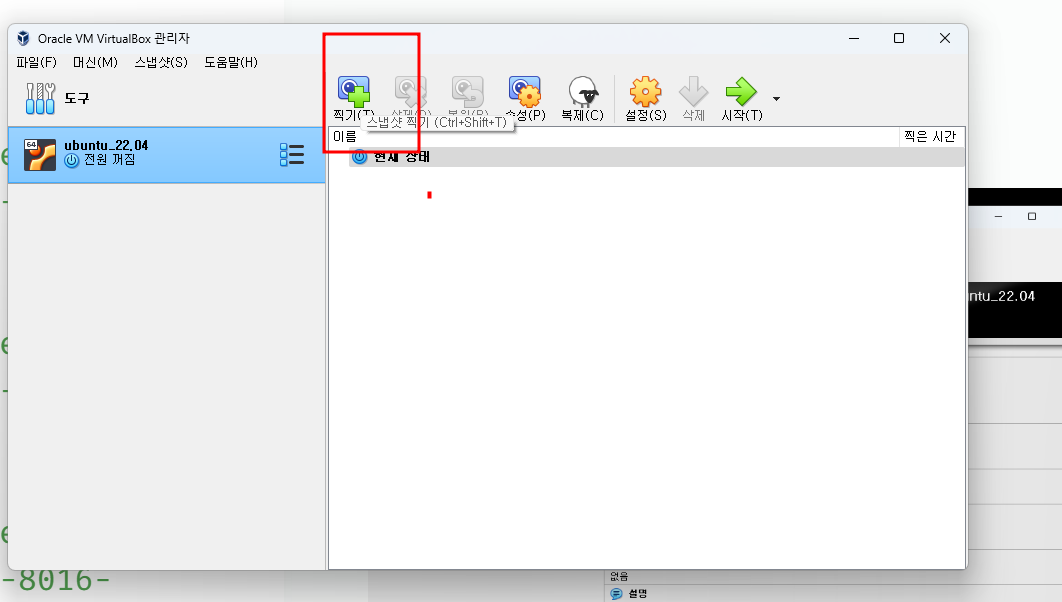Minimize the VirtualBox manager window
Screen dimensions: 1062x602
(854, 39)
